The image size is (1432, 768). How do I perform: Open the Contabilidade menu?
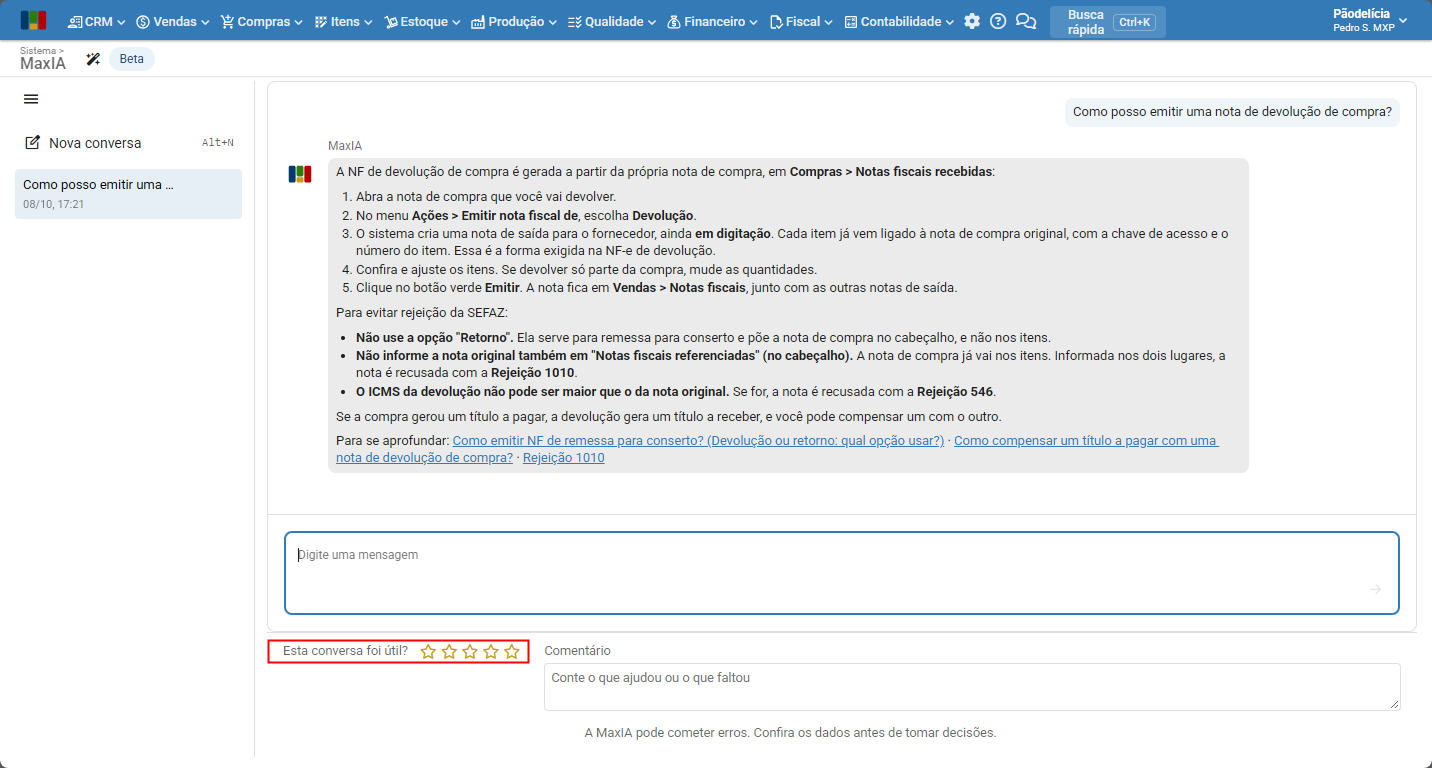[899, 21]
